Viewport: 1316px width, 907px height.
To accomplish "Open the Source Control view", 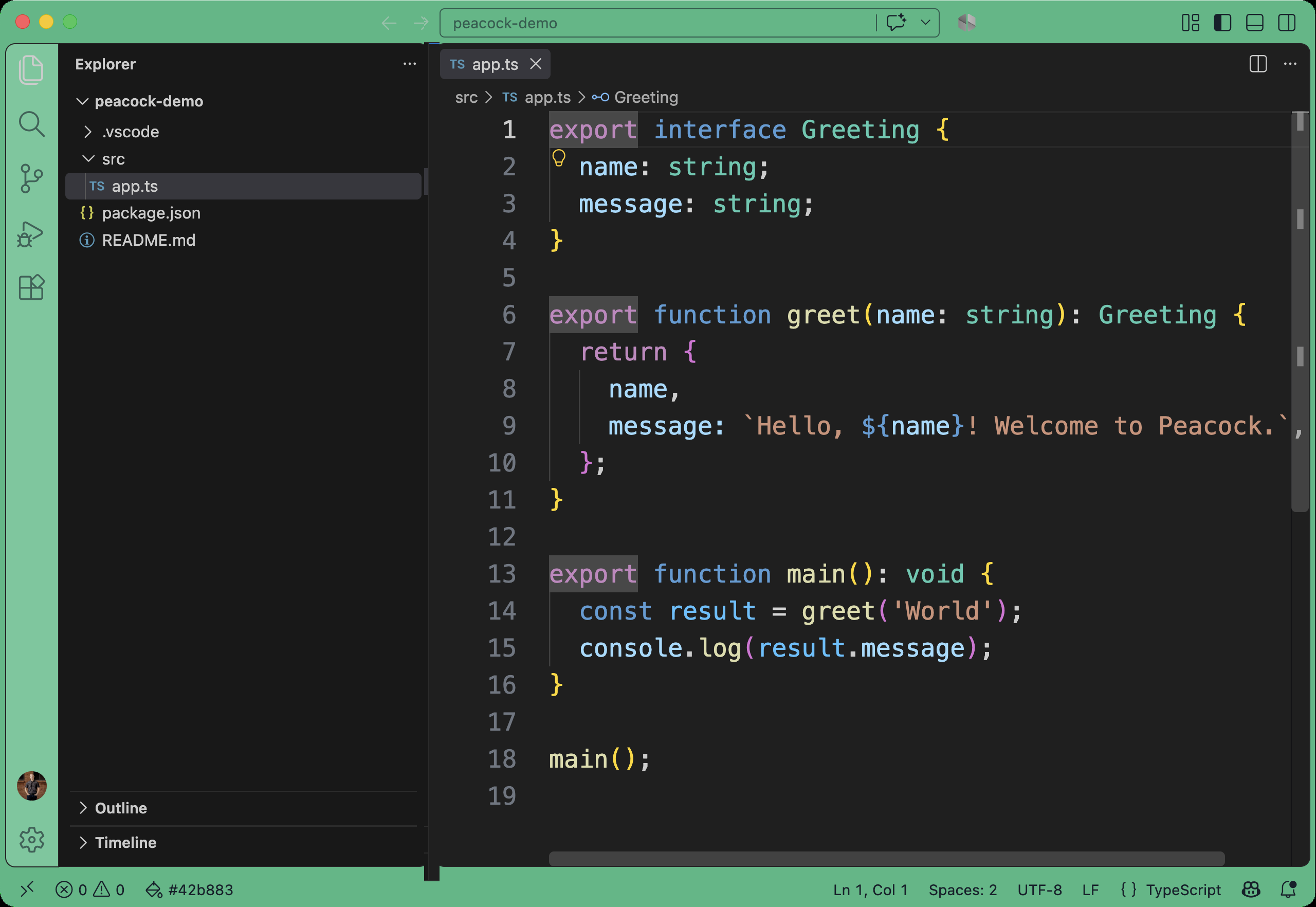I will tap(31, 178).
